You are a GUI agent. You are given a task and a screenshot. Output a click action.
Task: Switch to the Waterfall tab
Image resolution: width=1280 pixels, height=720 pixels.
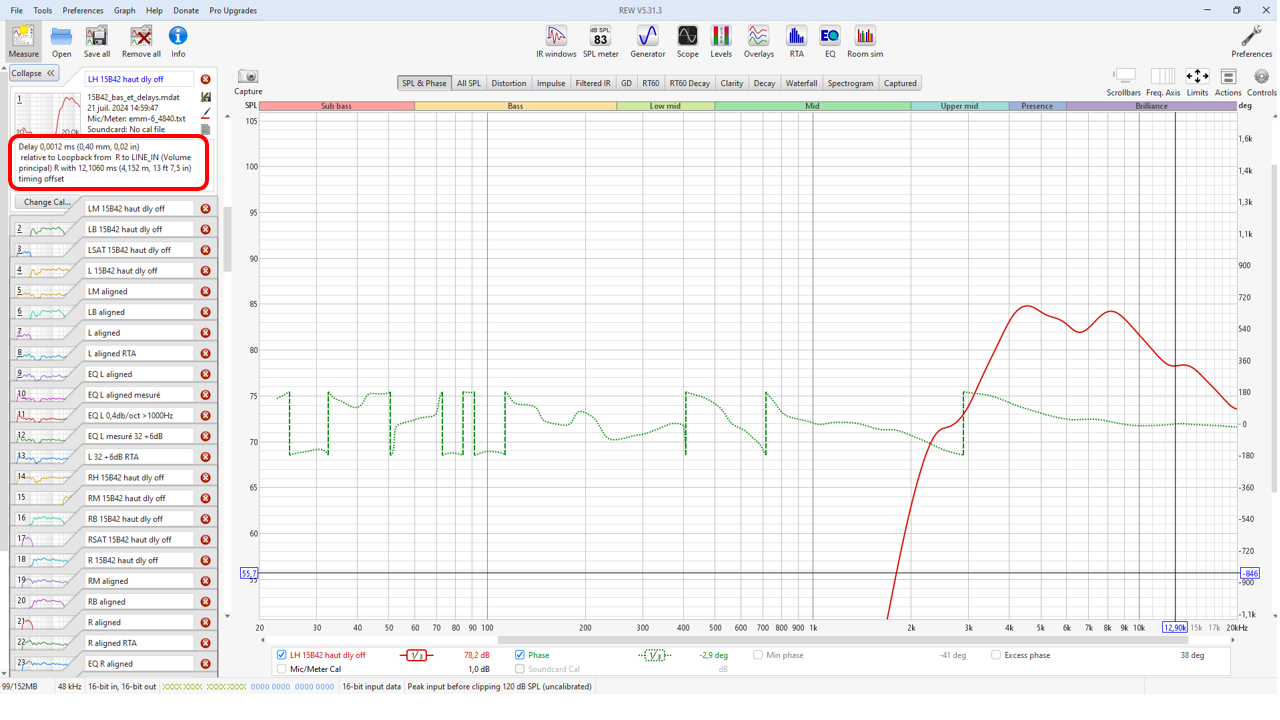point(801,84)
